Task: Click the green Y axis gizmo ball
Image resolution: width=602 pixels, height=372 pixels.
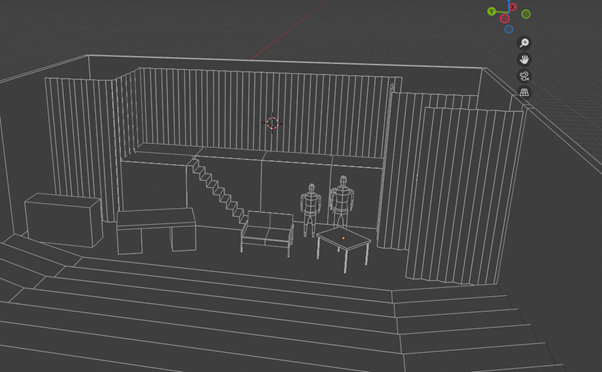Action: pyautogui.click(x=491, y=12)
